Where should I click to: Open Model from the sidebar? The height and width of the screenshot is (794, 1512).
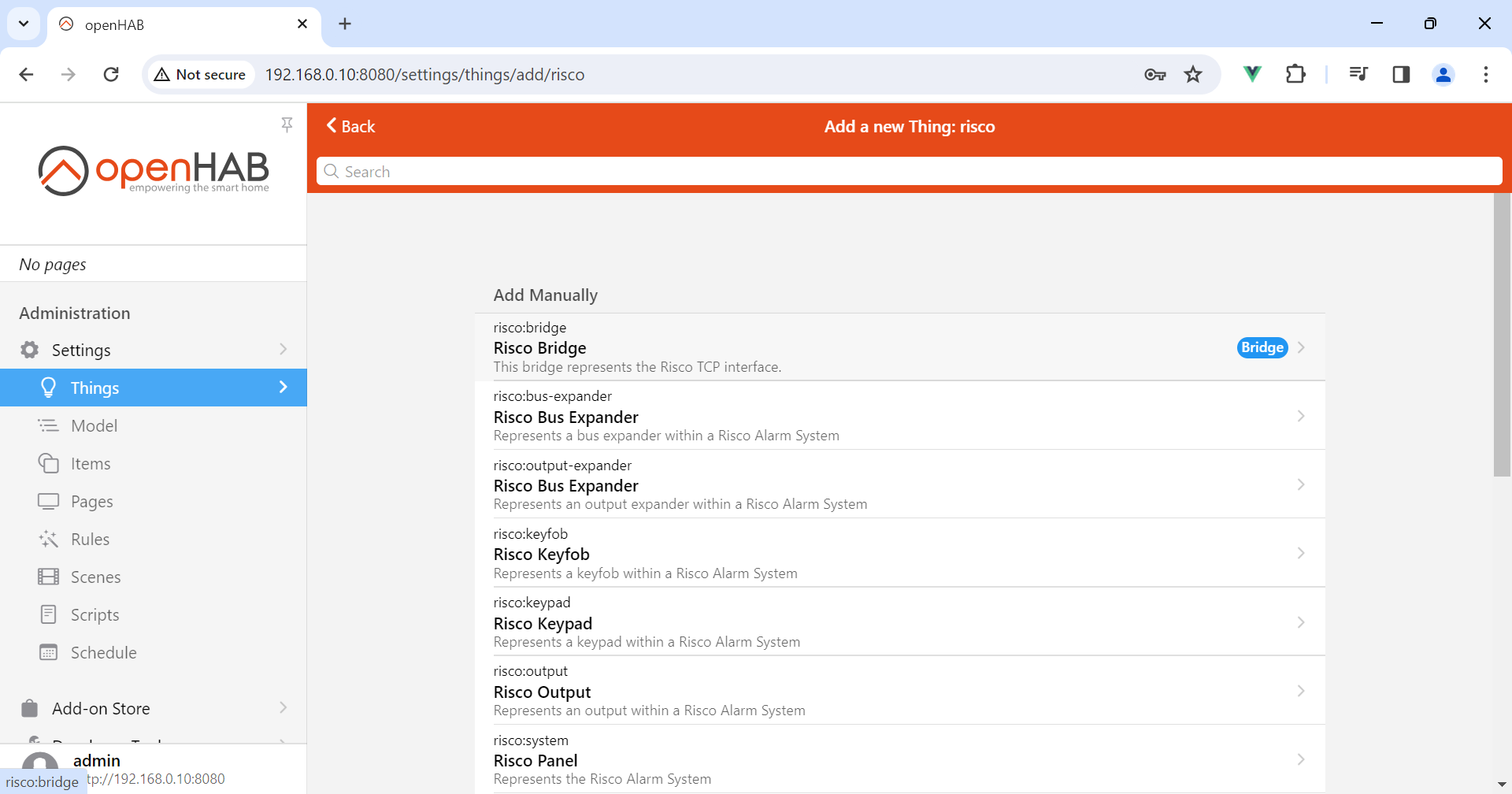point(94,425)
